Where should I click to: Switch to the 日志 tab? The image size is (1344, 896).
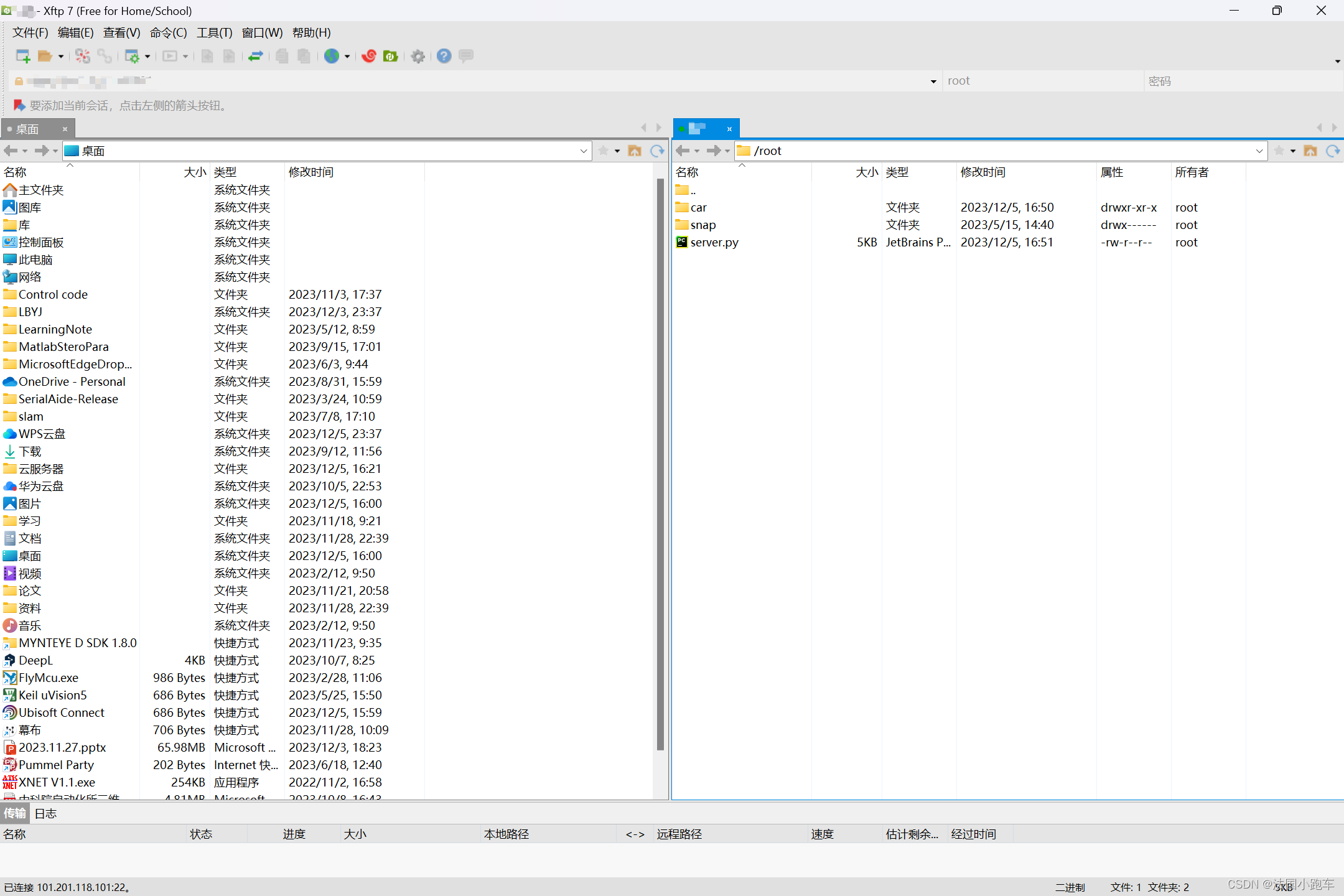(x=45, y=813)
